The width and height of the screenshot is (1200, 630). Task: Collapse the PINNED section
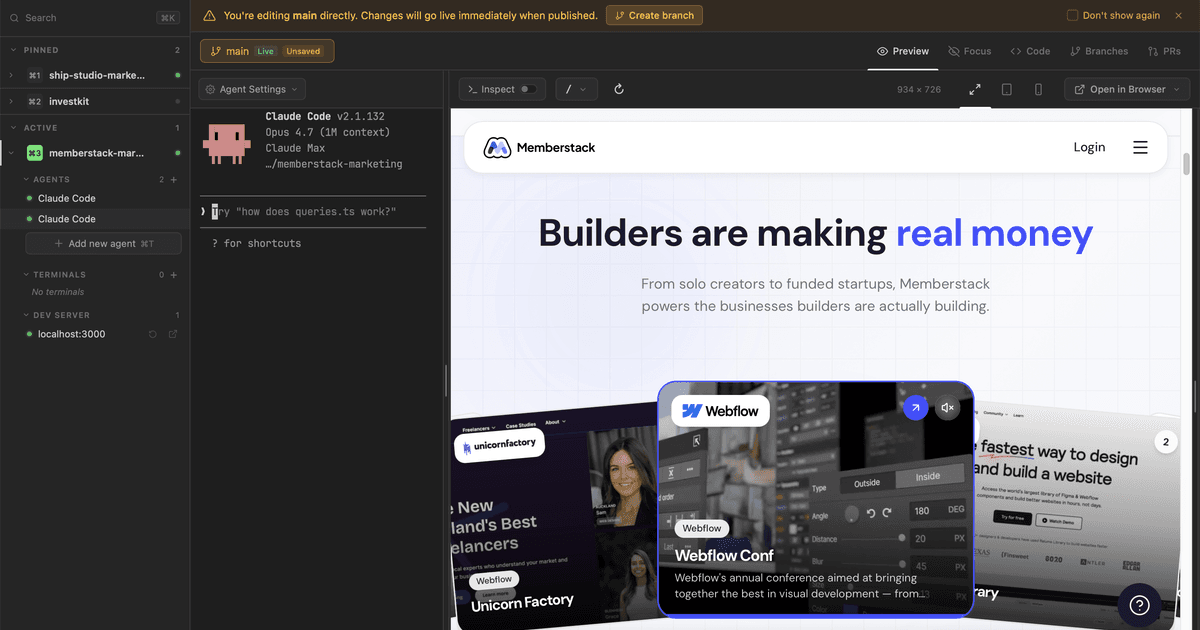(13, 50)
